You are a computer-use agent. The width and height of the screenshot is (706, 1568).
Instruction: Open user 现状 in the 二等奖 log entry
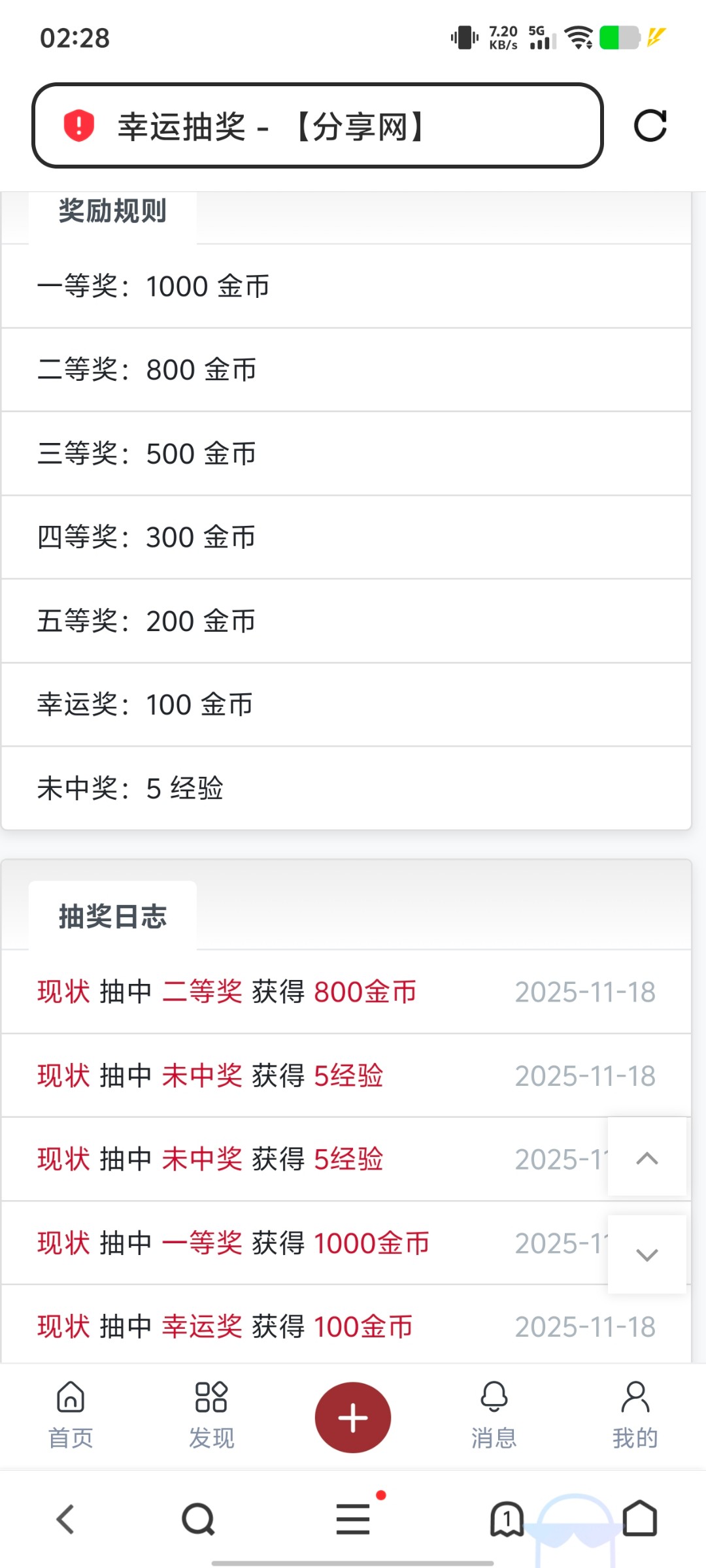[x=63, y=992]
